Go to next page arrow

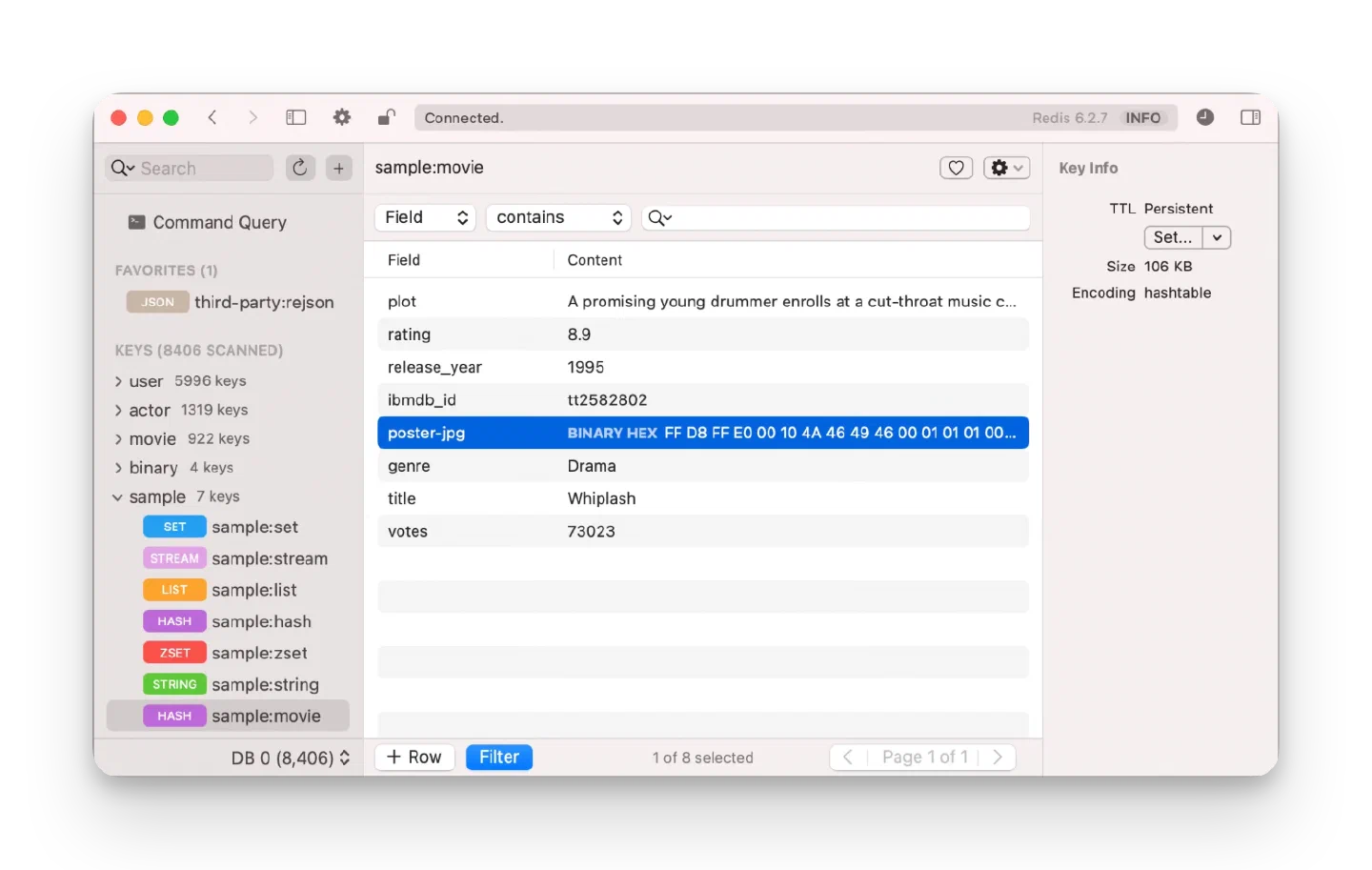[x=998, y=757]
